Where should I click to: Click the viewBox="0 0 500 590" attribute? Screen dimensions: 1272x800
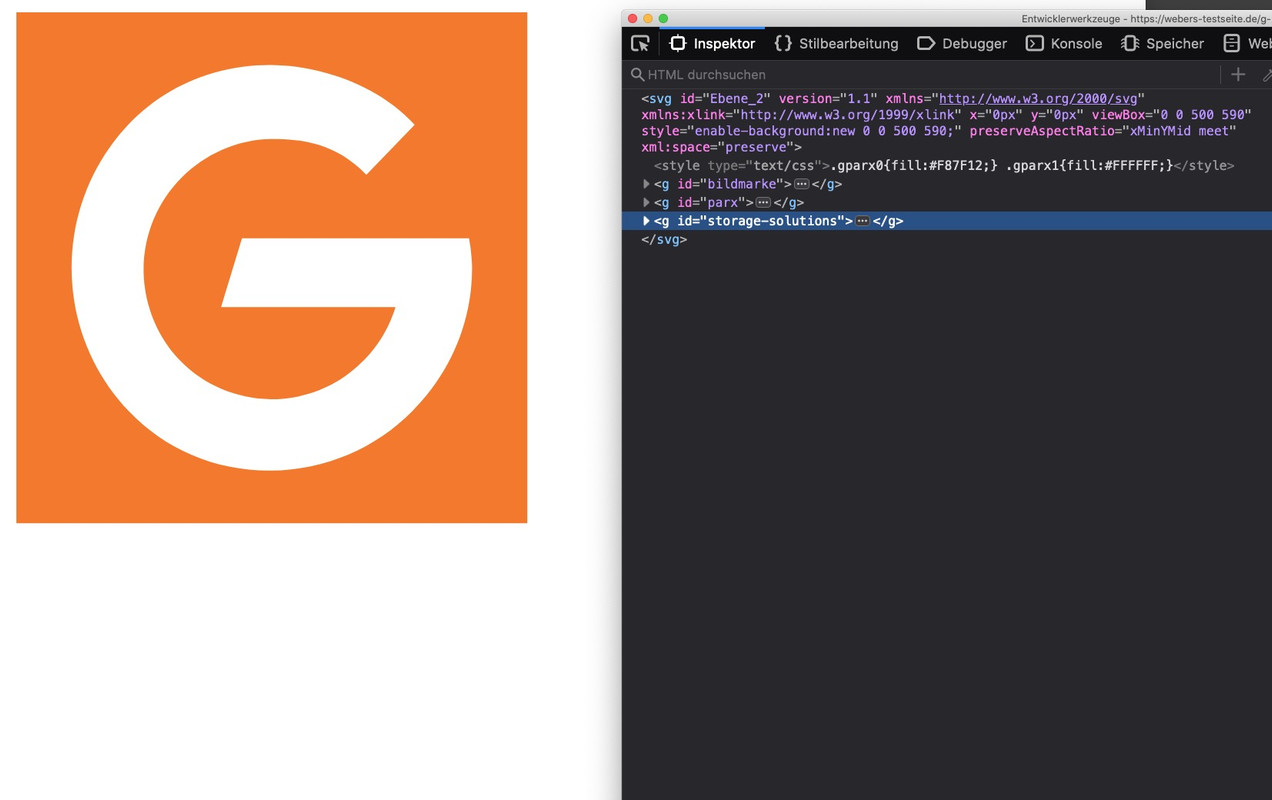pos(1171,115)
